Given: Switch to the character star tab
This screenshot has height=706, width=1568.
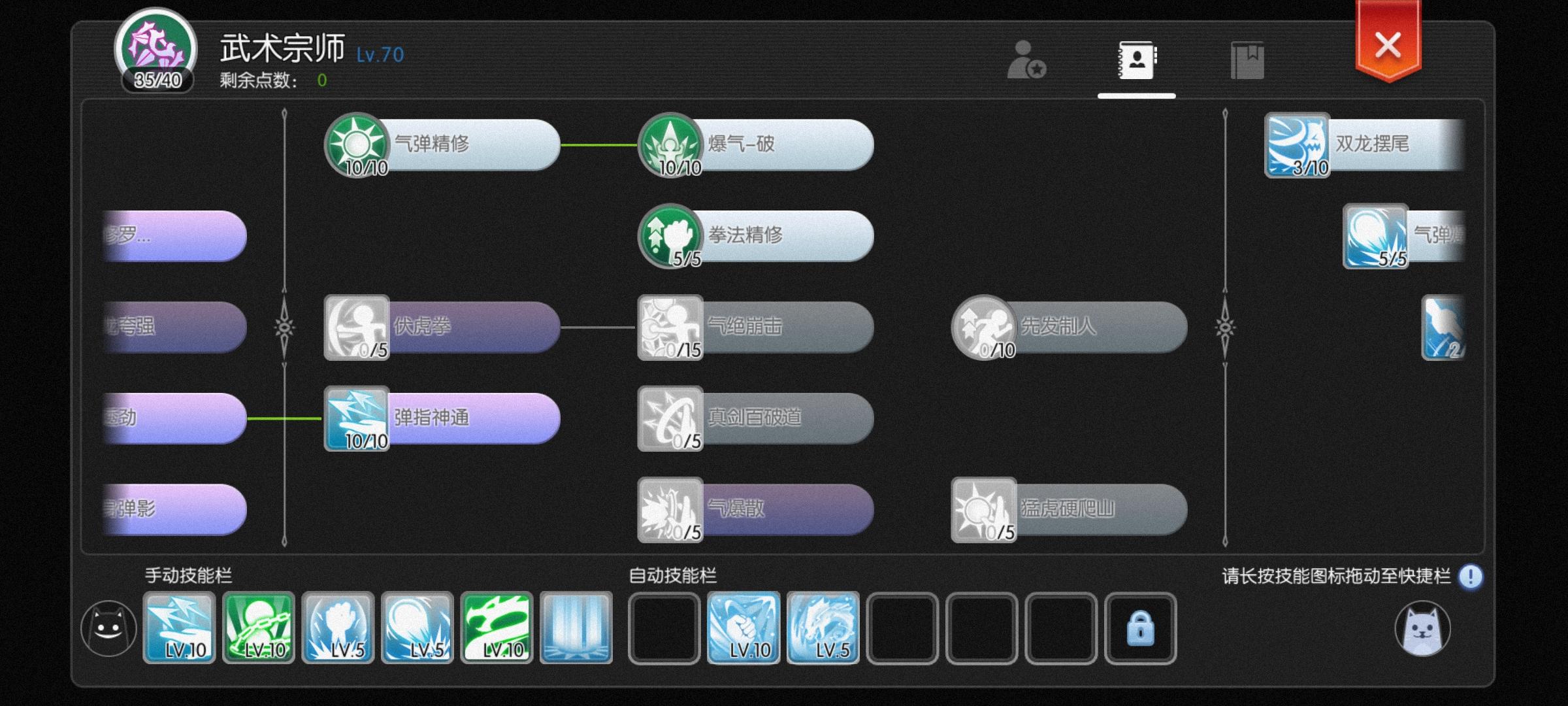Looking at the screenshot, I should [1026, 59].
